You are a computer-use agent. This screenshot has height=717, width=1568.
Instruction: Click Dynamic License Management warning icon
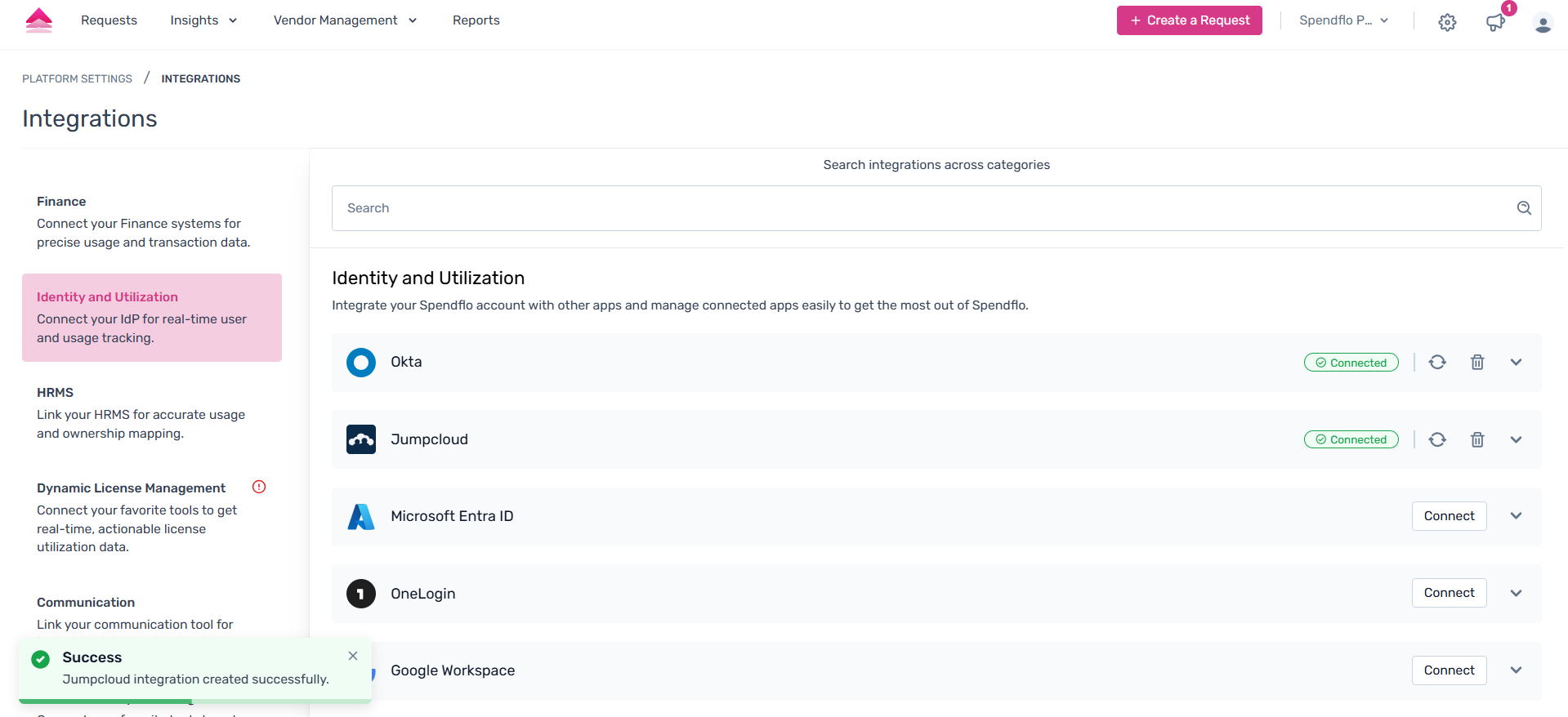[x=259, y=488]
